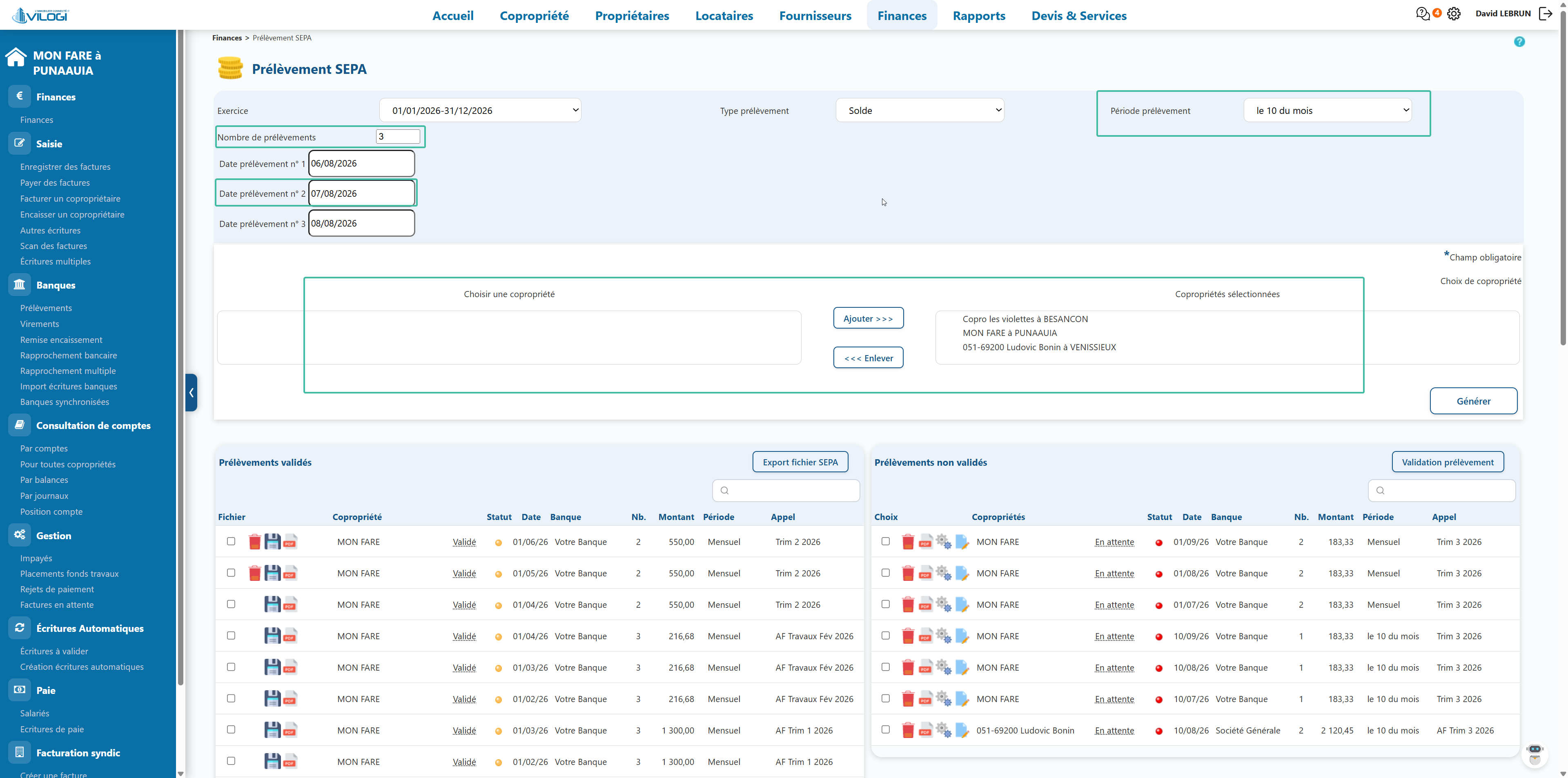Tick the checkbox for validated 01/06/26 row

[x=231, y=541]
